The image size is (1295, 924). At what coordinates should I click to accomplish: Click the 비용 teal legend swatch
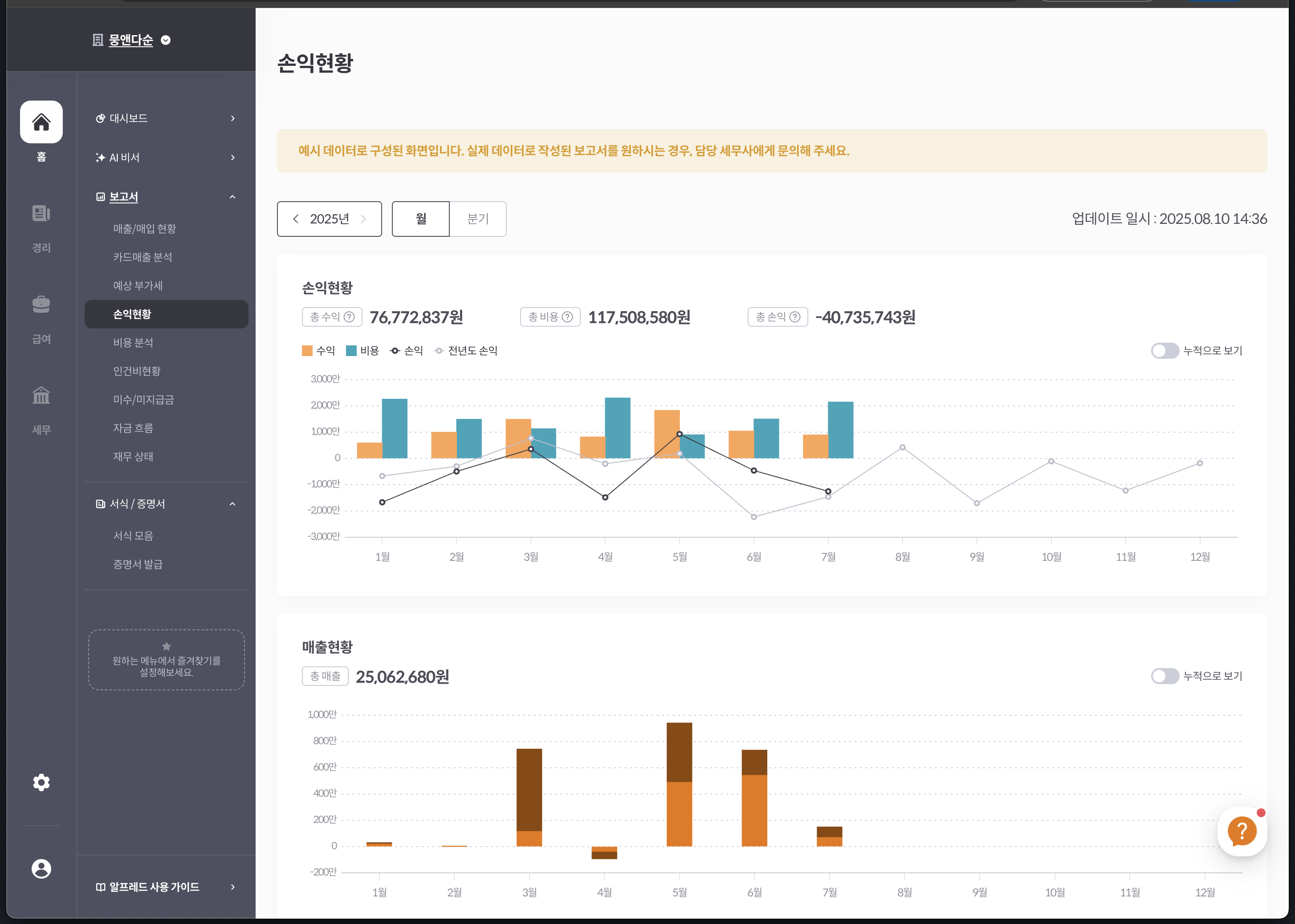click(351, 350)
